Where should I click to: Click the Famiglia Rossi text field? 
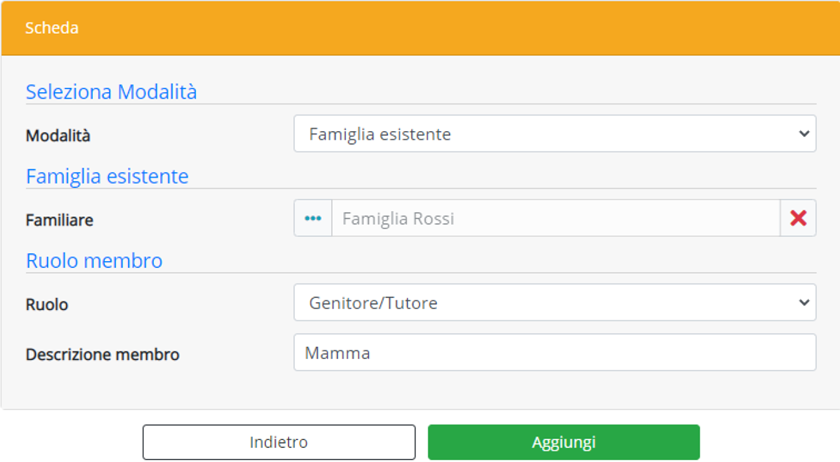(555, 218)
